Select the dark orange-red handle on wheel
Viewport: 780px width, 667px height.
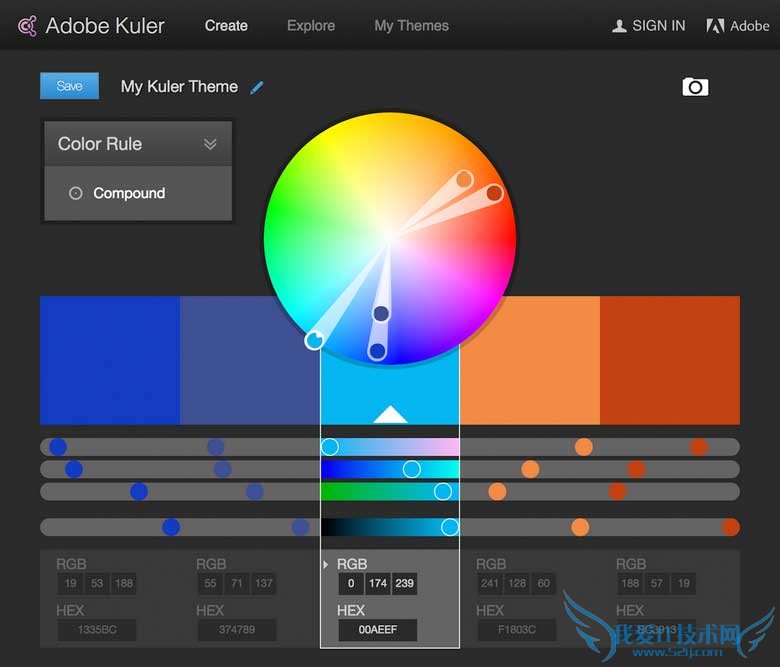(494, 193)
